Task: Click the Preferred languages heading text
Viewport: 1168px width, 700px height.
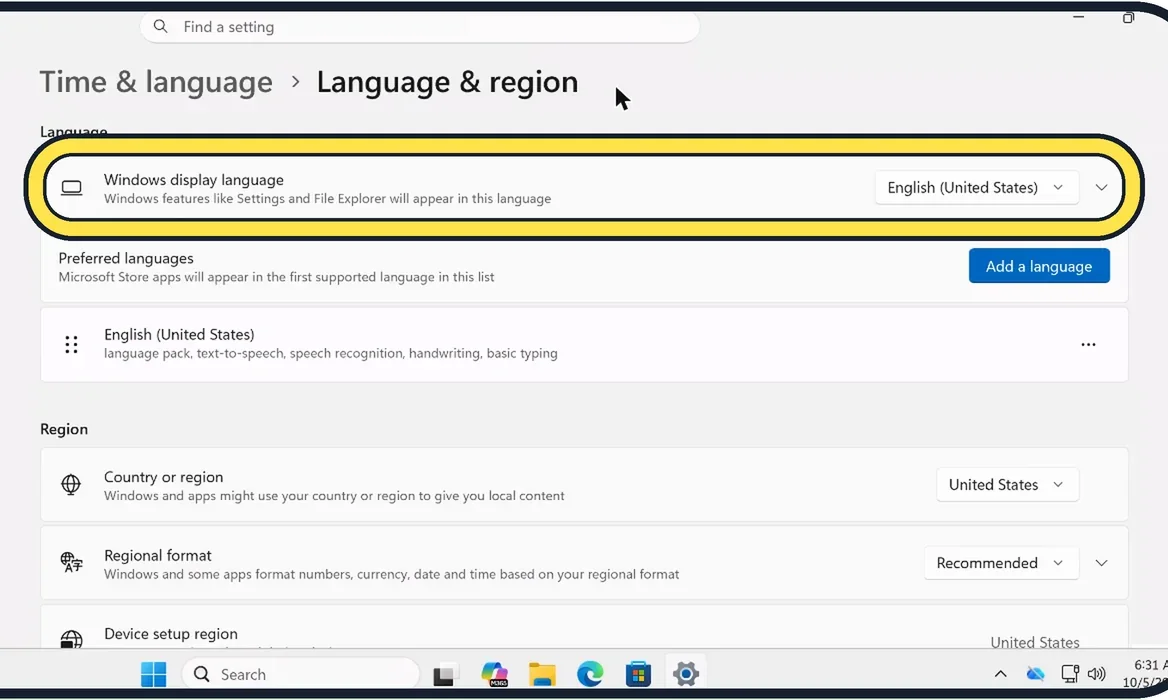Action: pos(126,258)
